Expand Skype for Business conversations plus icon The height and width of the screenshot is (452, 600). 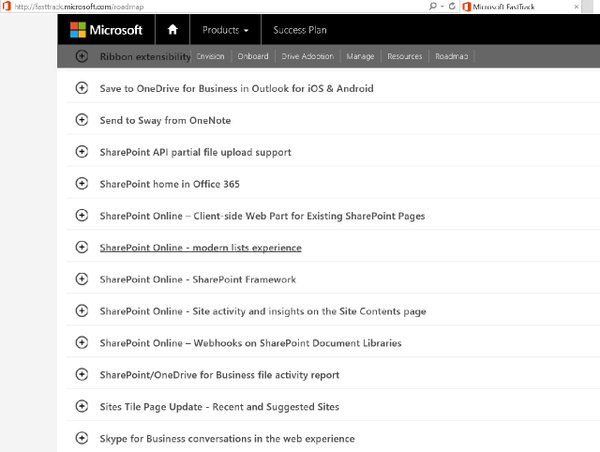[82, 438]
